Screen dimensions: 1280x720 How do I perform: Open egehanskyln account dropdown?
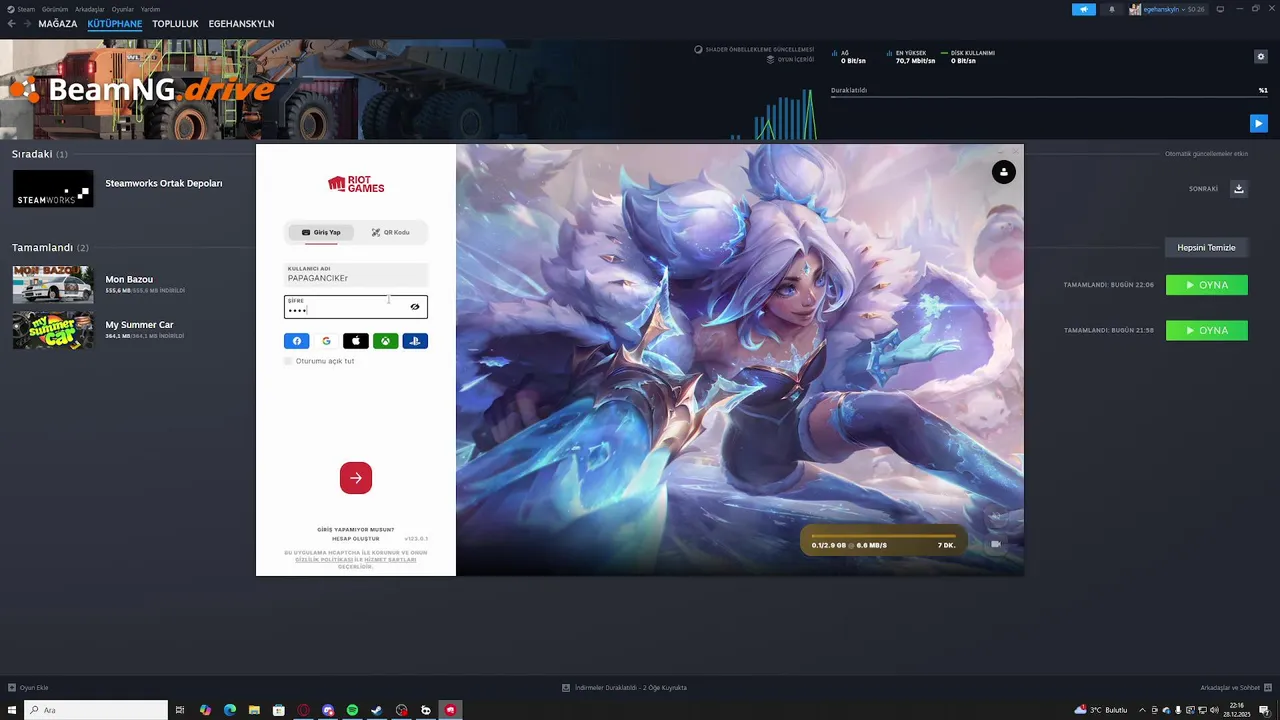pyautogui.click(x=1167, y=9)
